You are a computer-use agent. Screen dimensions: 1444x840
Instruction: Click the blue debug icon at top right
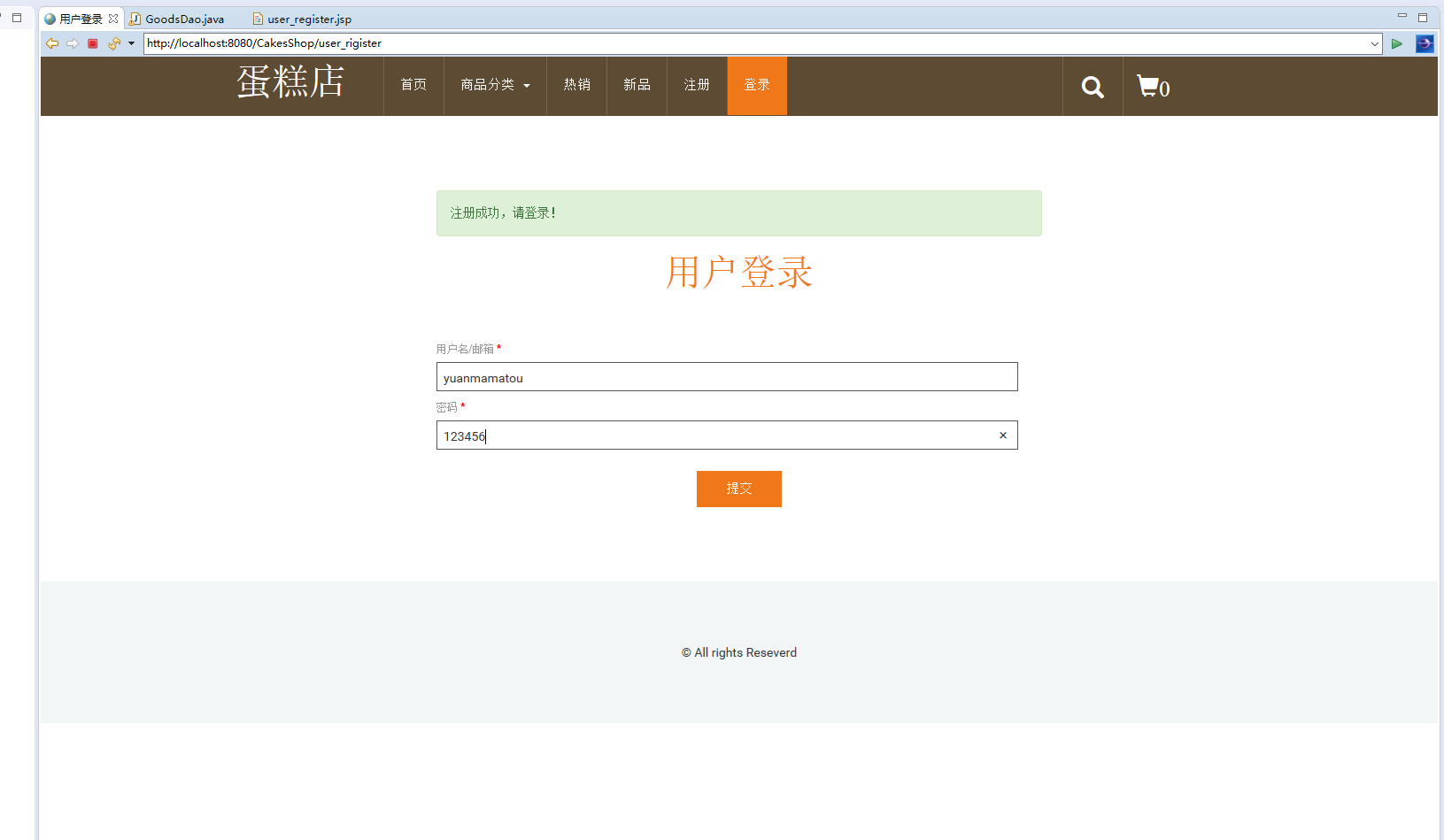1425,42
